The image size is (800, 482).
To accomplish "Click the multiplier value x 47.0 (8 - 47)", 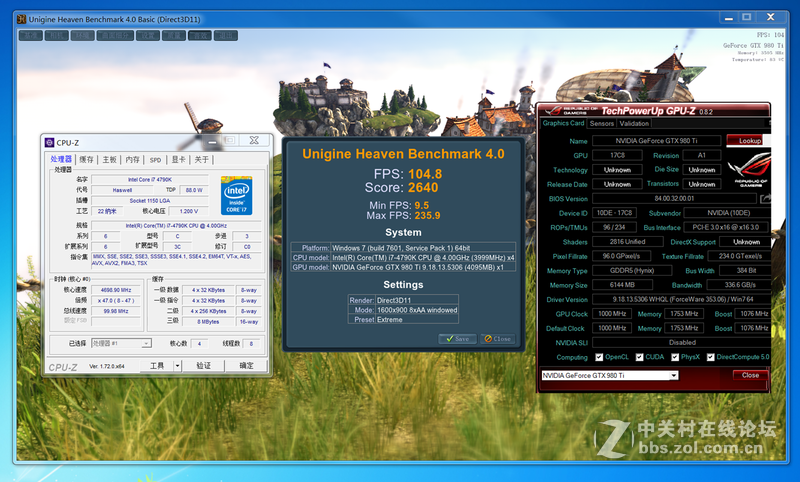I will tap(116, 300).
